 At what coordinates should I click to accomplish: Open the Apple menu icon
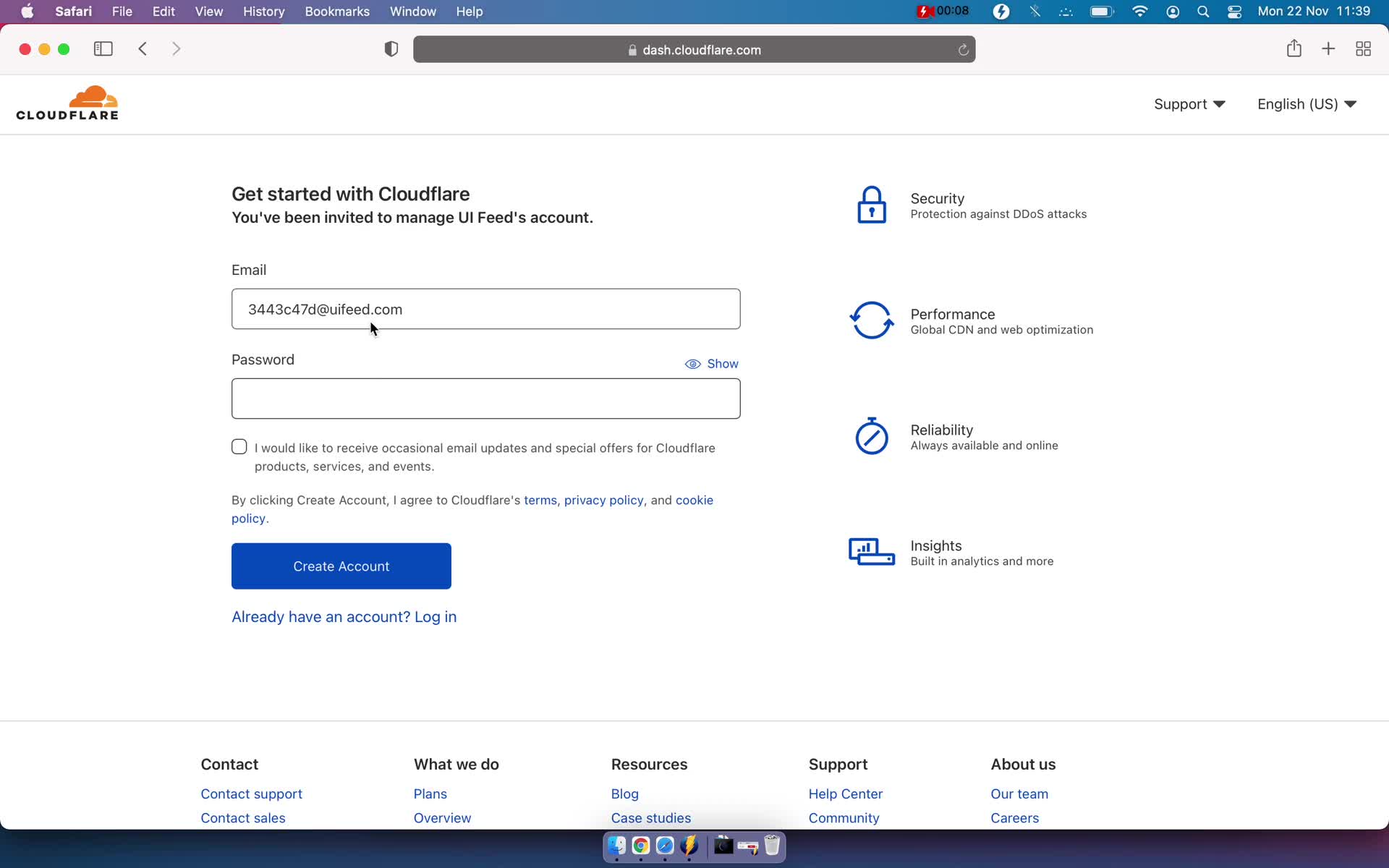tap(27, 12)
